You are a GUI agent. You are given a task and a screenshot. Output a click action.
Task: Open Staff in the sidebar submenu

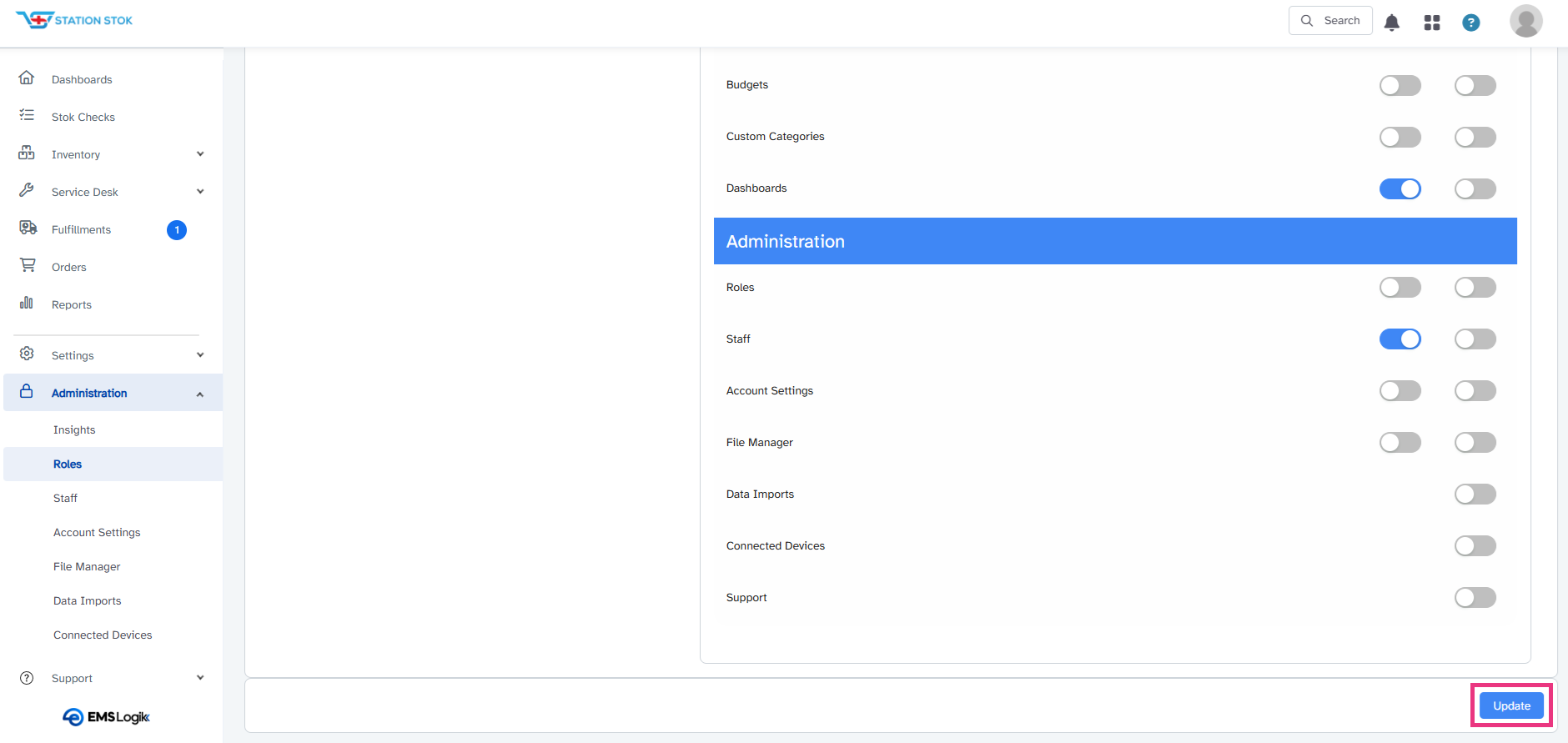[x=65, y=499]
